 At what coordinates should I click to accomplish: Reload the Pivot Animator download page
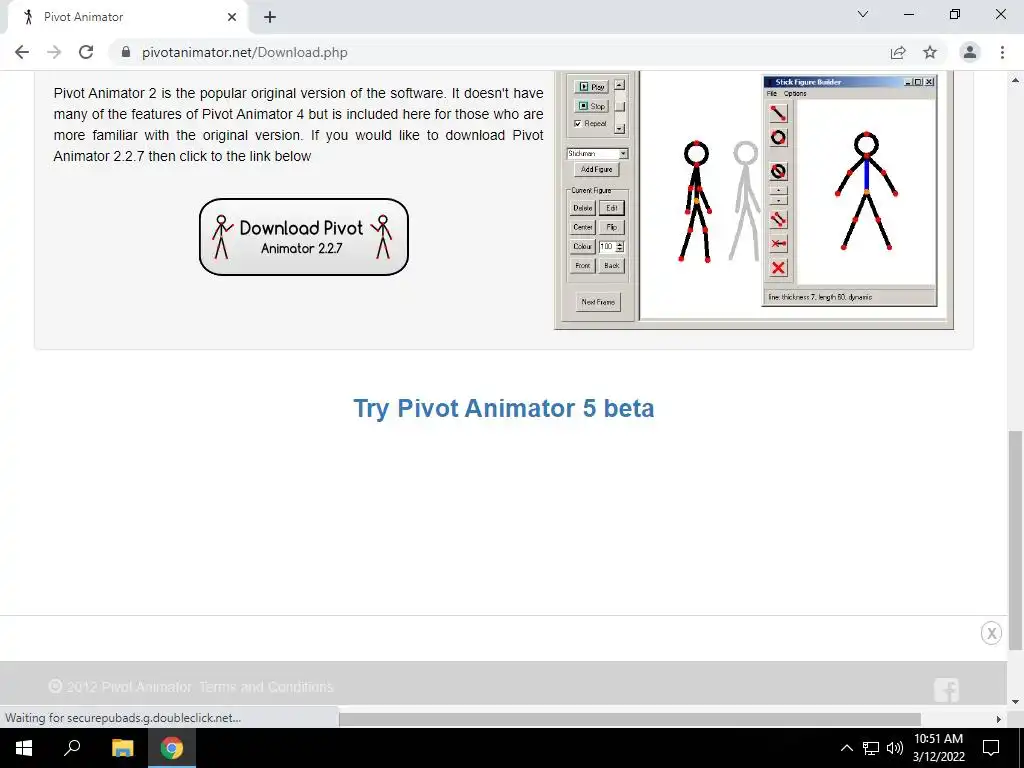click(x=86, y=52)
